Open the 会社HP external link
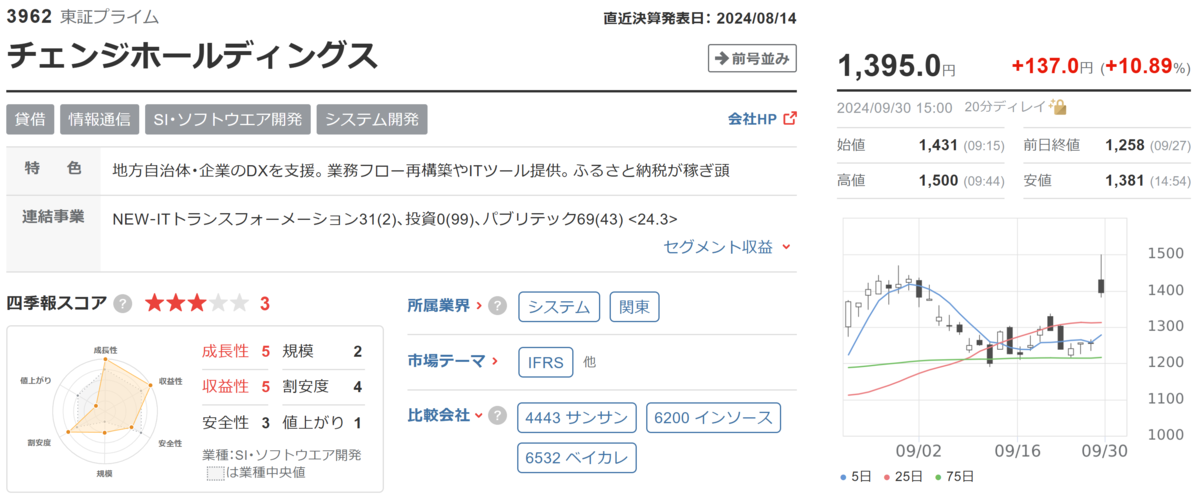This screenshot has width=1200, height=494. pyautogui.click(x=762, y=119)
